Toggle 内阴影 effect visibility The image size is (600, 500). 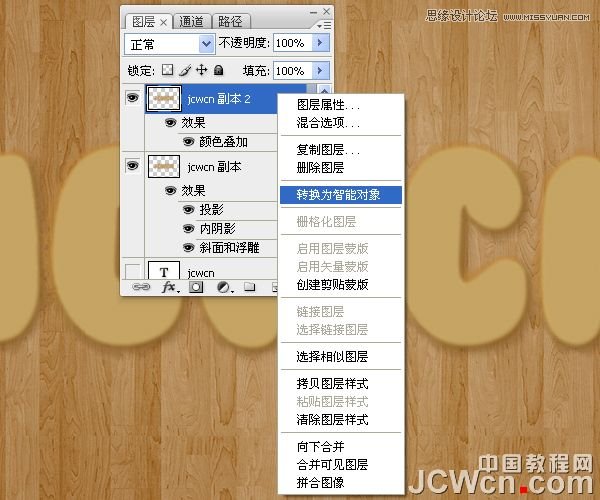click(188, 228)
